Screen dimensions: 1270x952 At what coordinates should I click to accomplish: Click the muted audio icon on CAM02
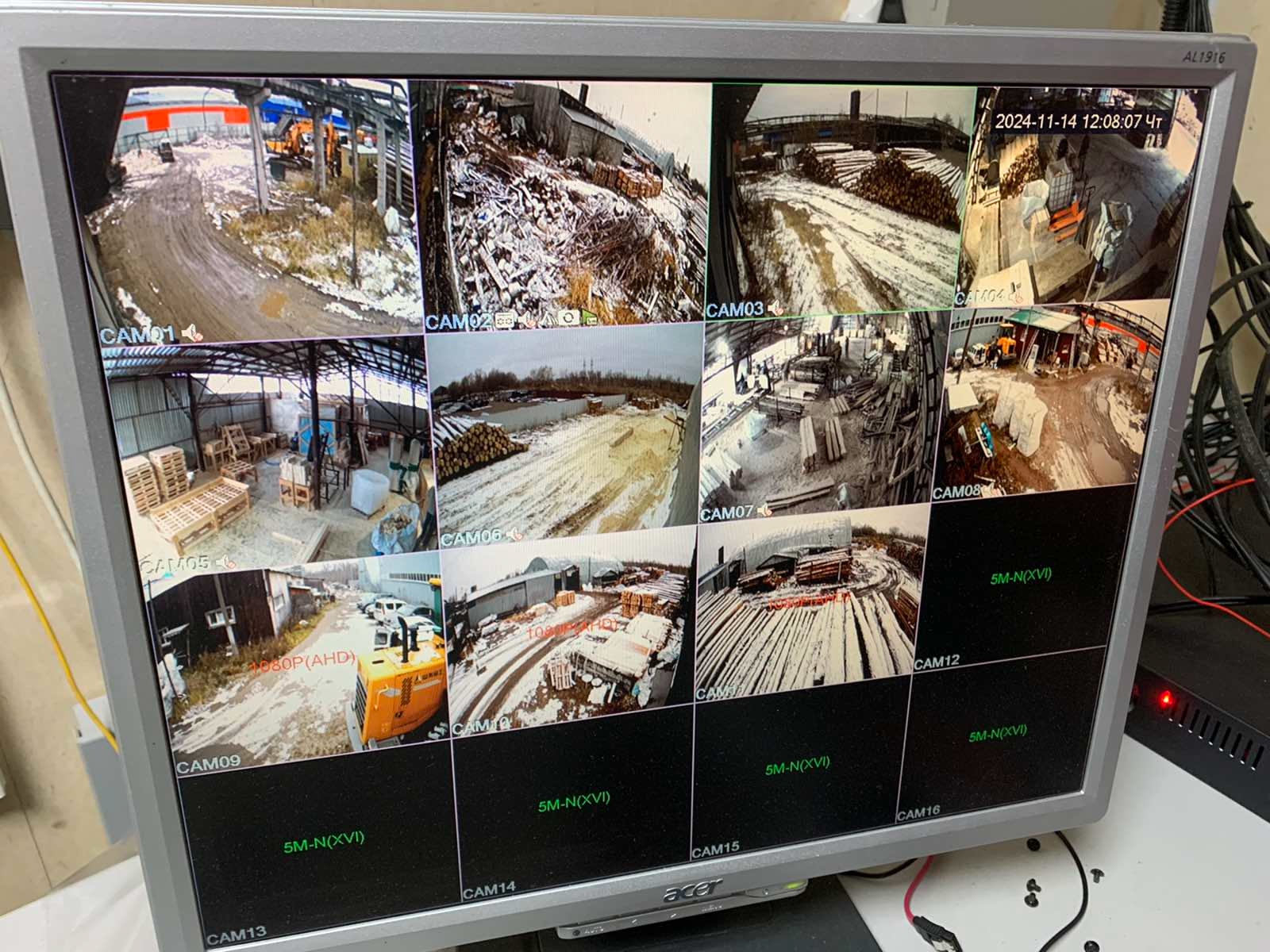click(x=528, y=321)
